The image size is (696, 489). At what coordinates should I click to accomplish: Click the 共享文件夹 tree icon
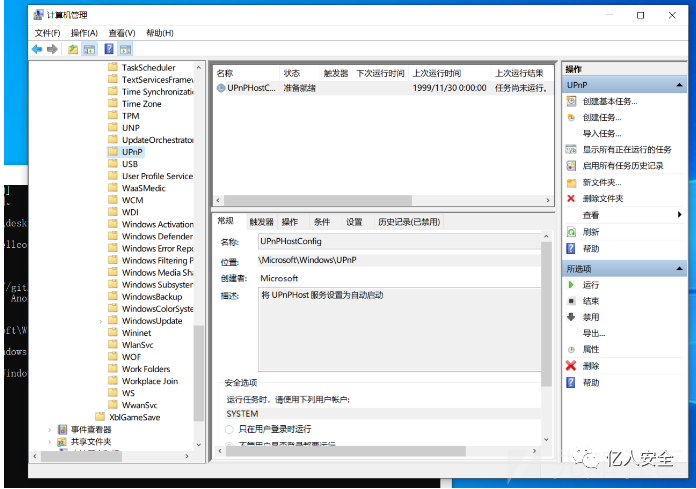click(x=62, y=442)
